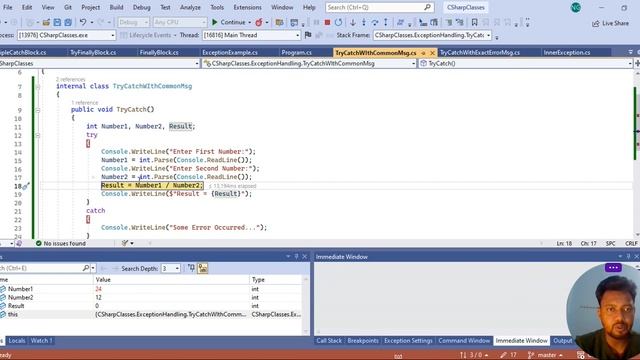
Task: Click the code cleanup broom icon
Action: click(125, 243)
